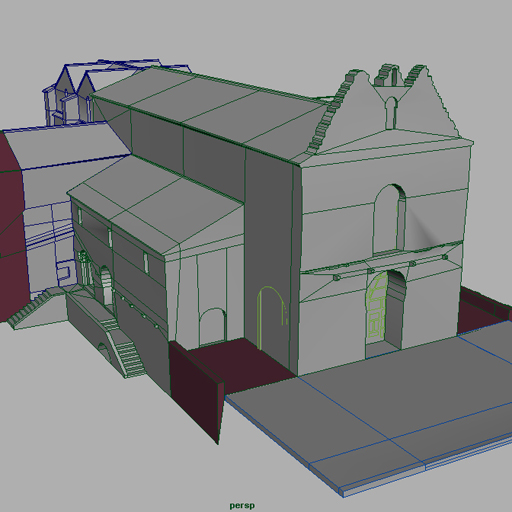This screenshot has width=512, height=512.
Task: Select the small arched opening on side building end wall
Action: point(212,326)
